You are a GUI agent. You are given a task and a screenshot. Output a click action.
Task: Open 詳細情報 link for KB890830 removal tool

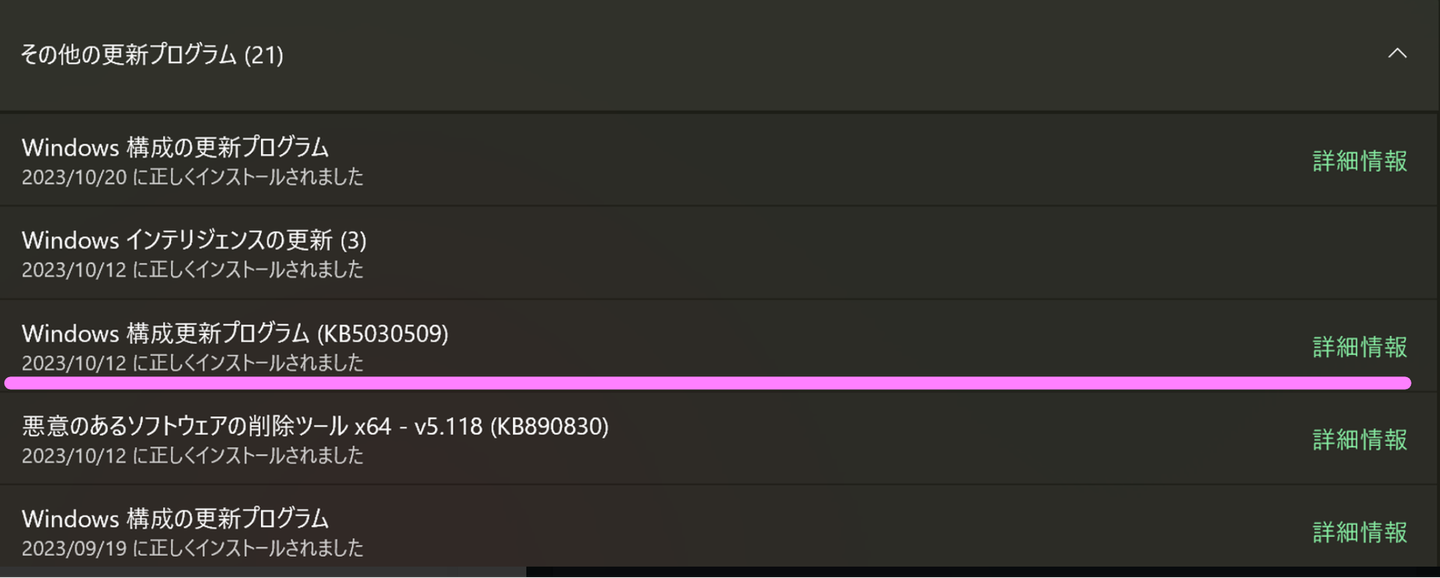(x=1360, y=440)
